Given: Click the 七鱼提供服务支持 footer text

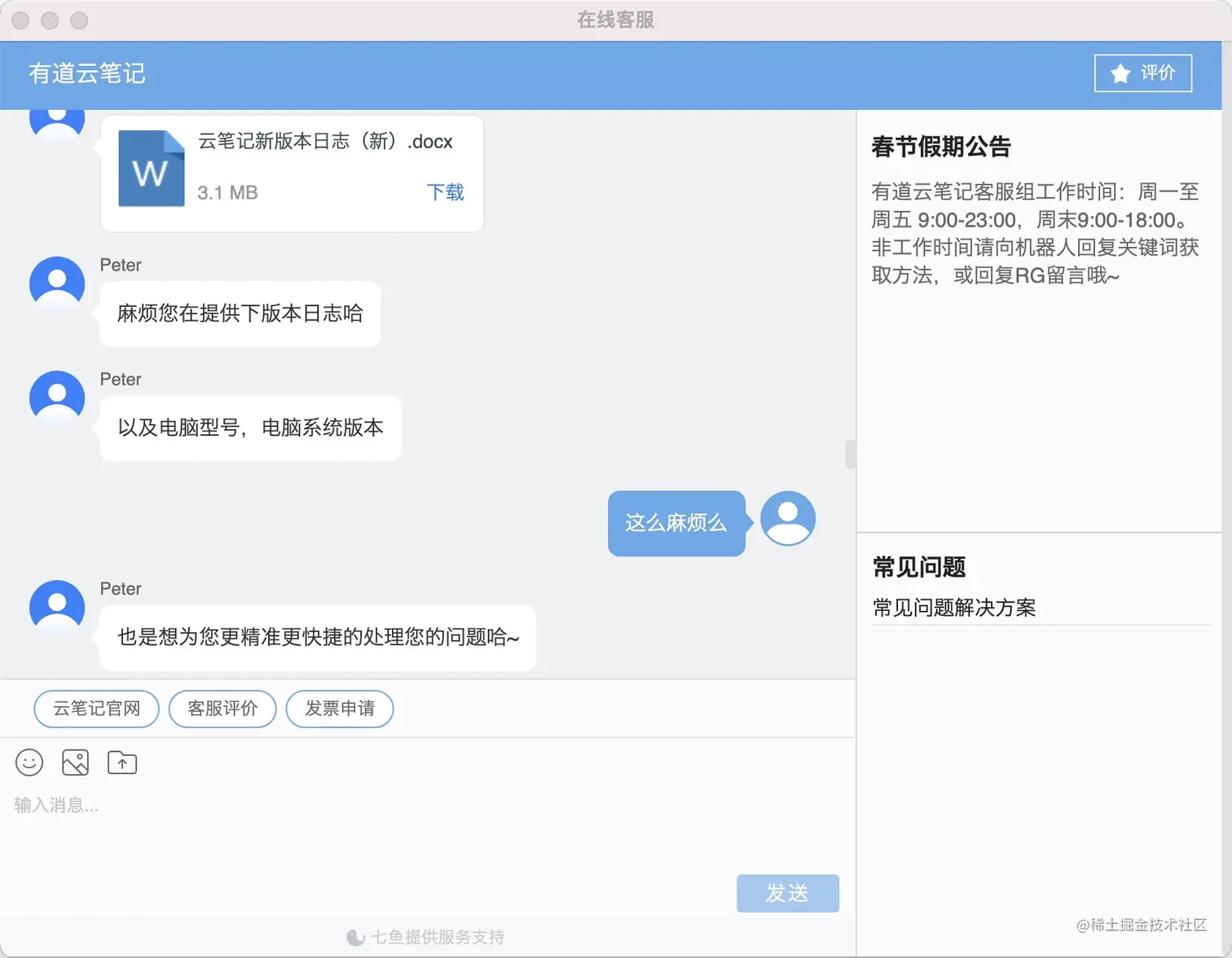Looking at the screenshot, I should (x=438, y=937).
